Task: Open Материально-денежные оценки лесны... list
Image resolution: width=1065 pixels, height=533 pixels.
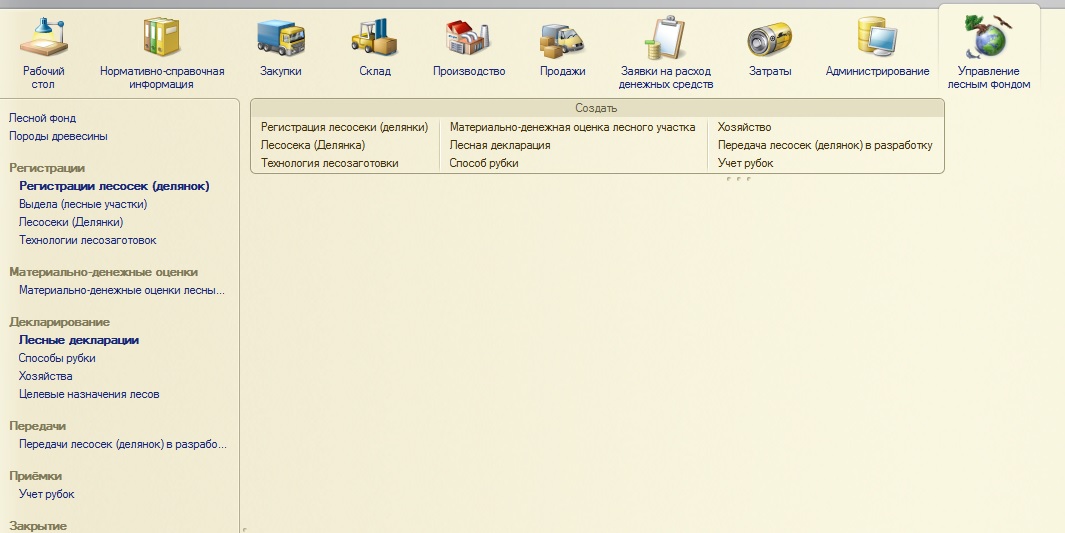Action: 122,290
